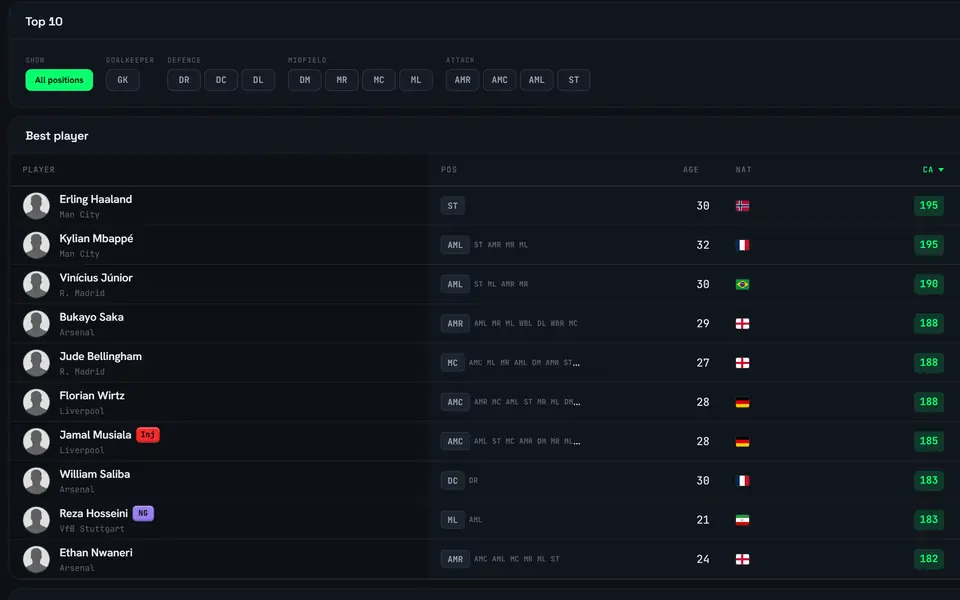The image size is (960, 600).
Task: Toggle the DR defence filter
Action: pyautogui.click(x=184, y=80)
